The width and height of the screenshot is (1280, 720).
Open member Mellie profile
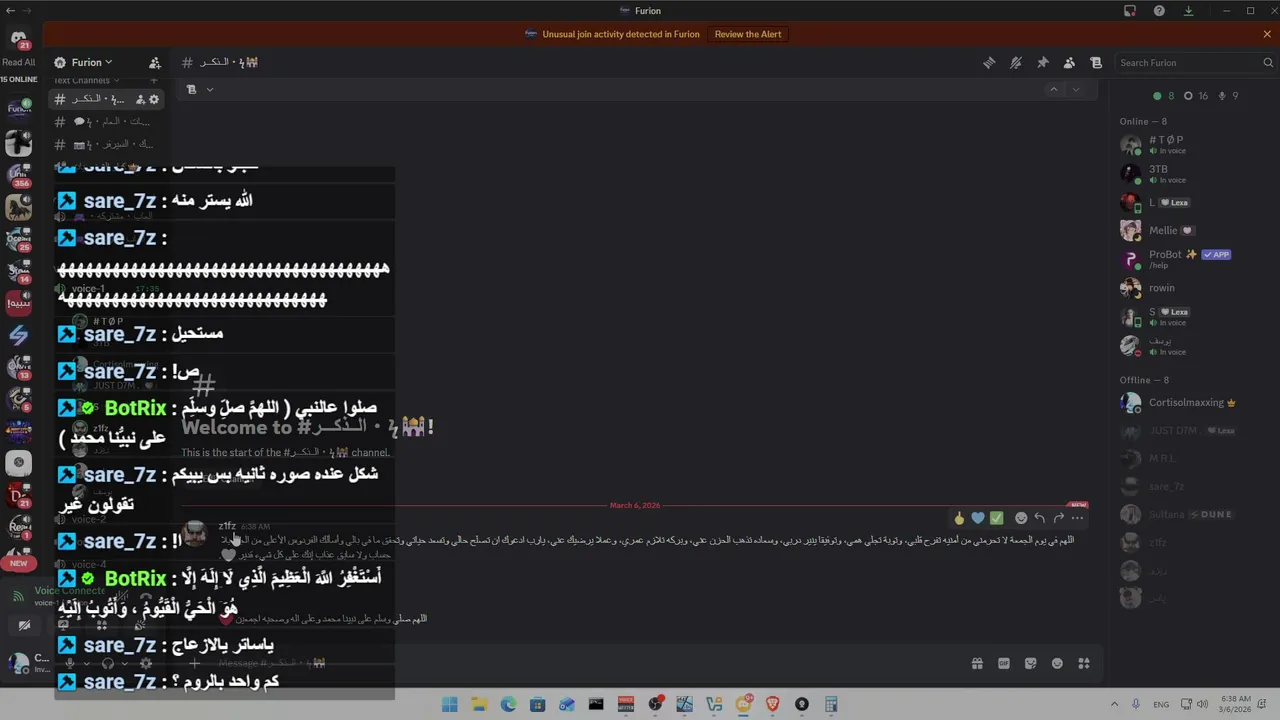pyautogui.click(x=1185, y=230)
